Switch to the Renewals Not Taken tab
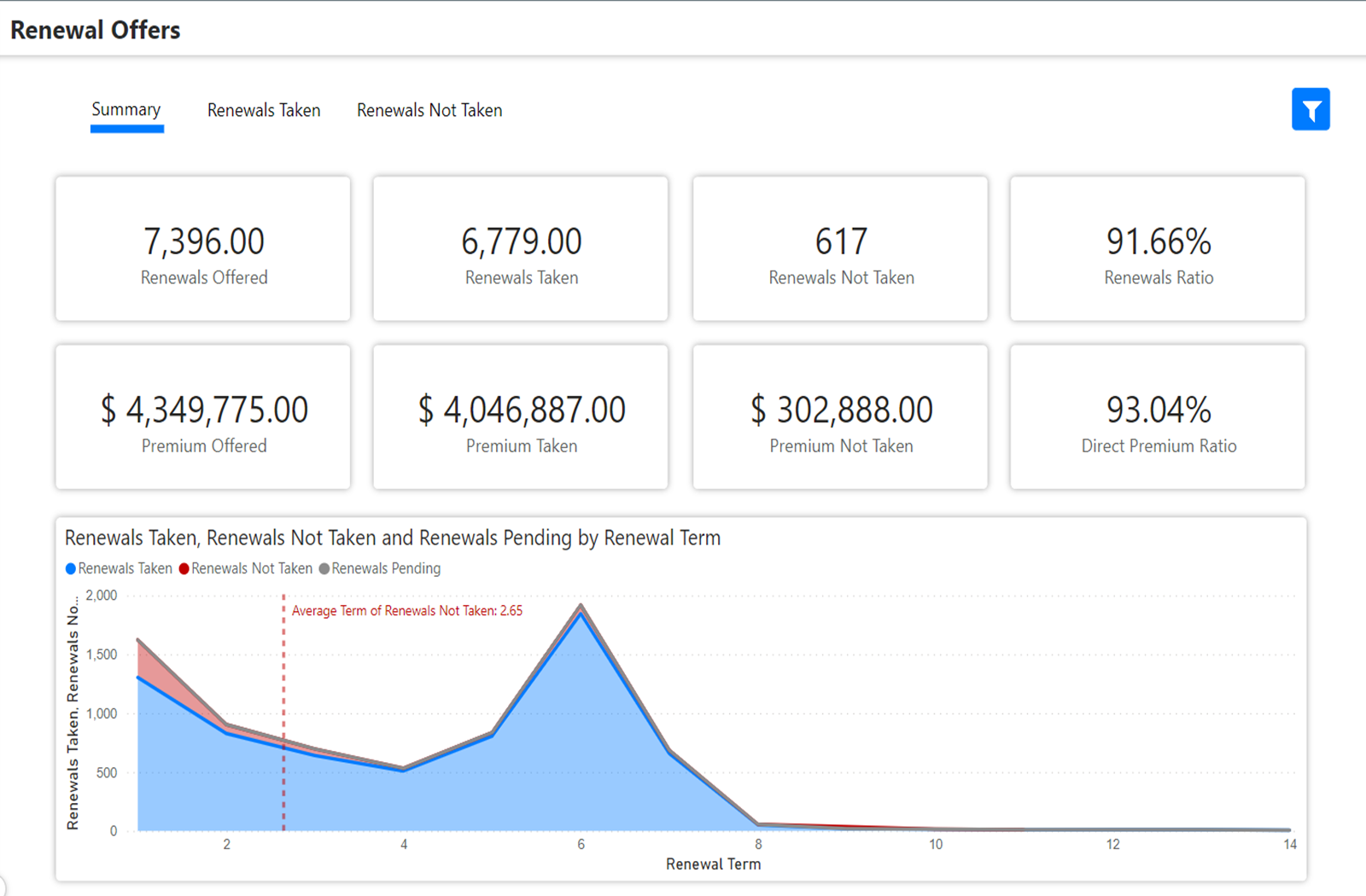The width and height of the screenshot is (1366, 896). 429,109
